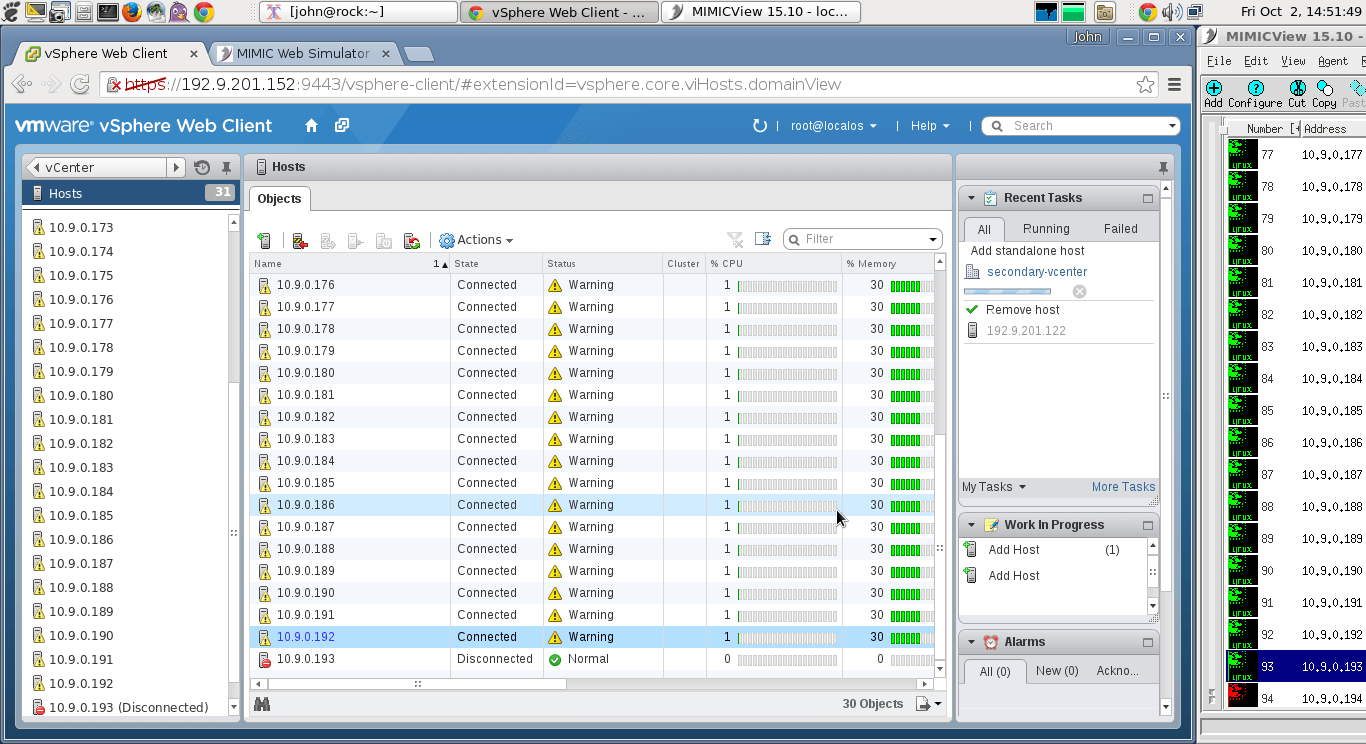Open the vCenter shortcut icon beside Home
The width and height of the screenshot is (1366, 744).
(342, 125)
